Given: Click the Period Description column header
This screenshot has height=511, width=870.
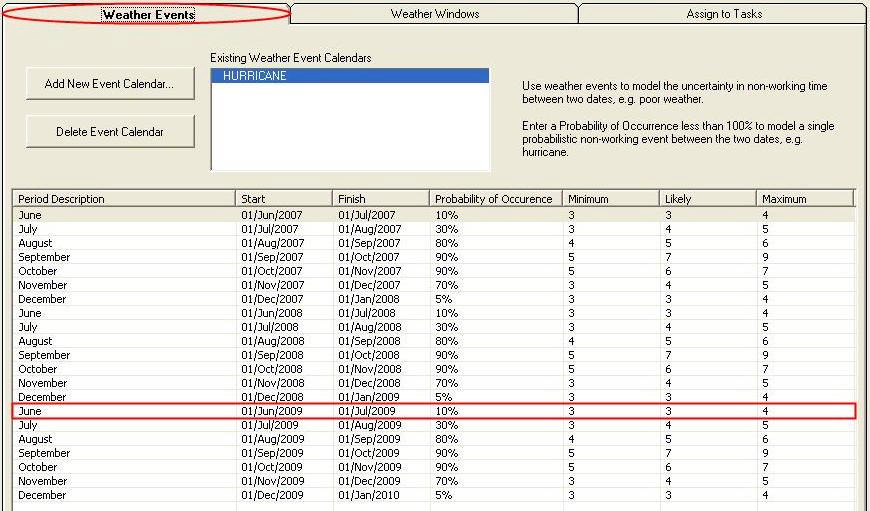Looking at the screenshot, I should click(124, 199).
